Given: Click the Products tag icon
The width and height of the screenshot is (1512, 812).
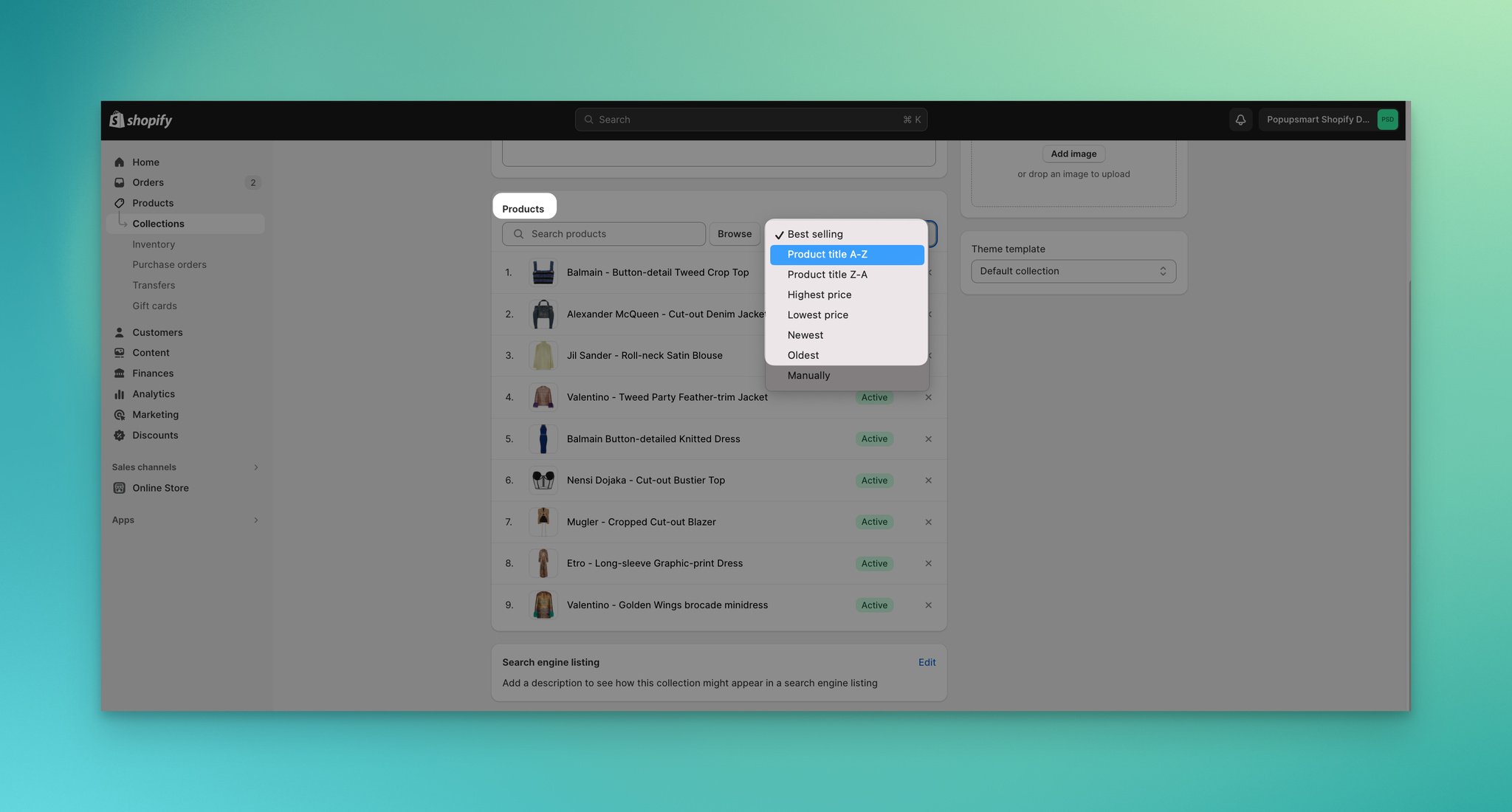Looking at the screenshot, I should pos(119,203).
